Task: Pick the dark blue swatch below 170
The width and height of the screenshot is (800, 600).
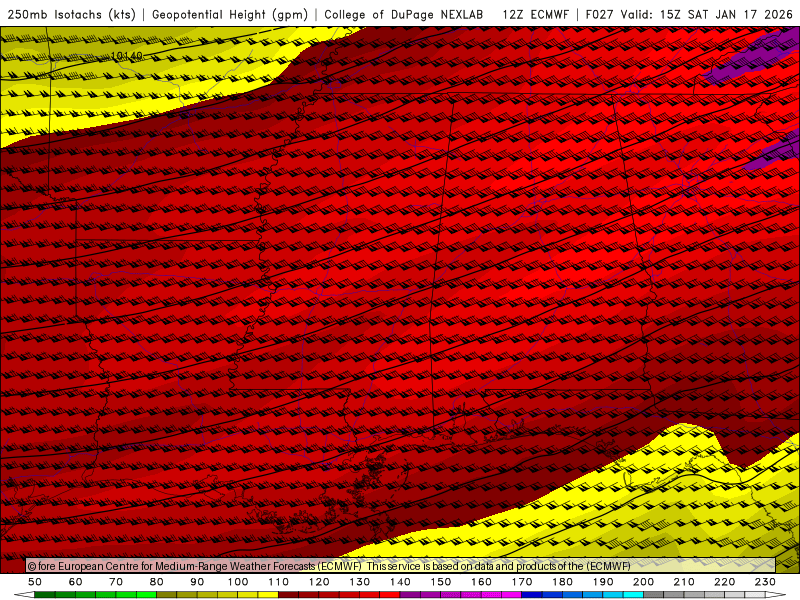Action: [x=532, y=595]
